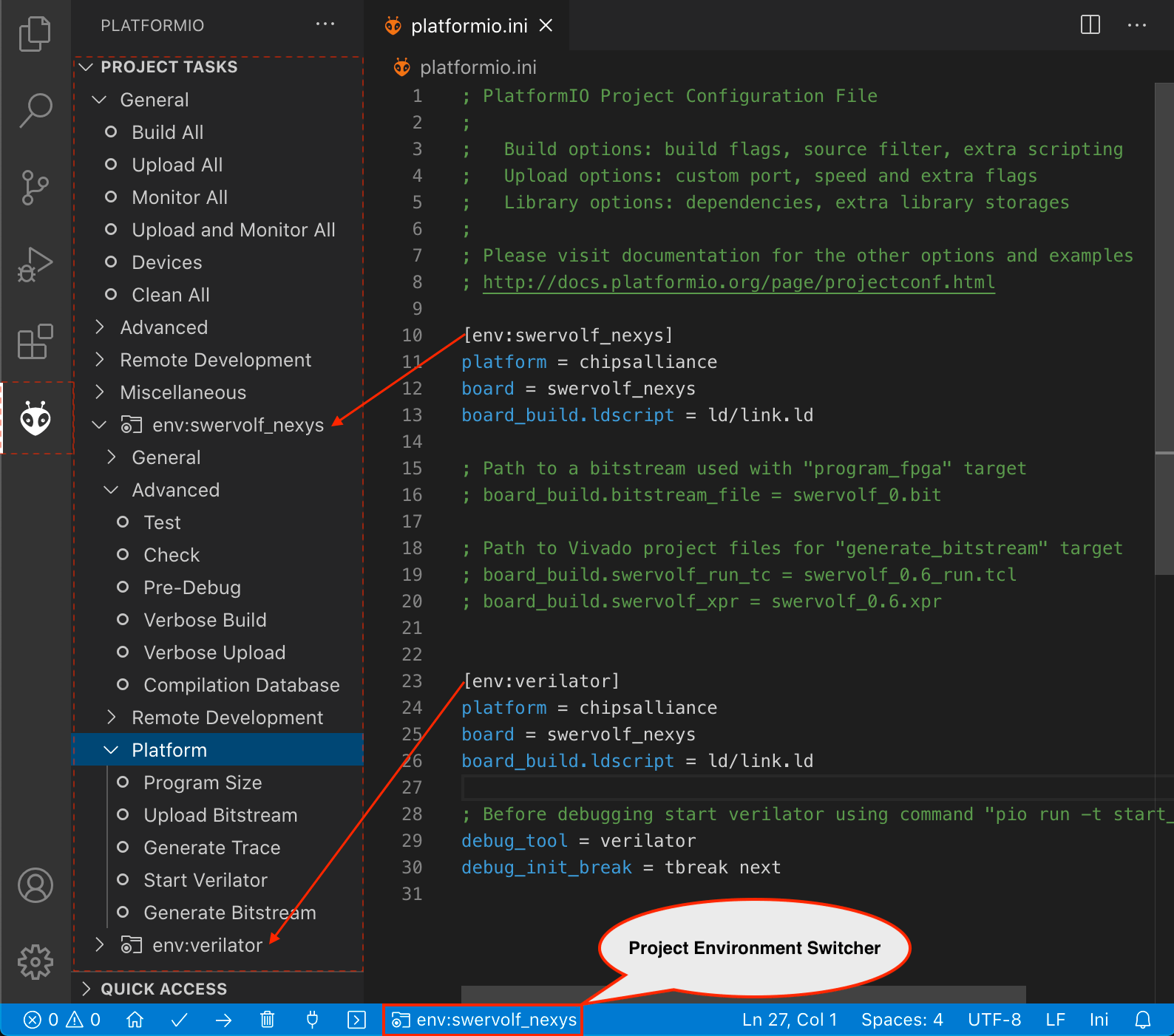Open PlatformIO sidebar more actions menu

point(325,24)
